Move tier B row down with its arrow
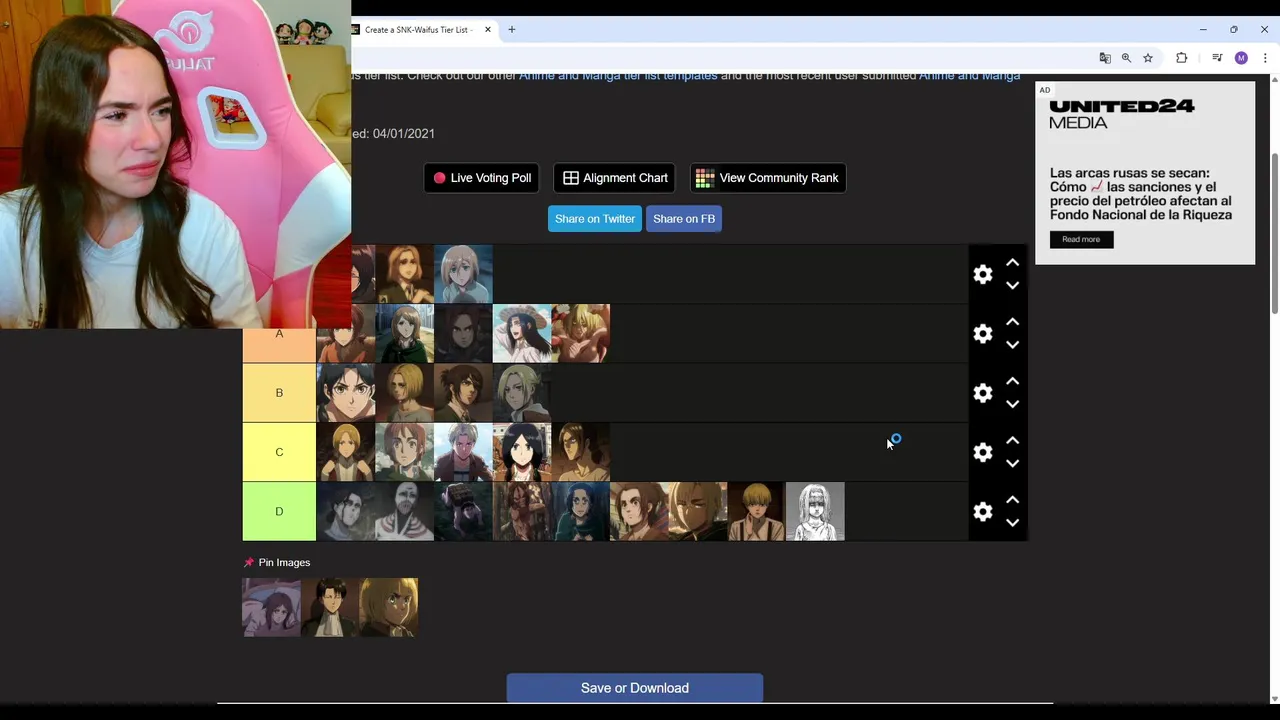The image size is (1280, 720). click(1012, 404)
